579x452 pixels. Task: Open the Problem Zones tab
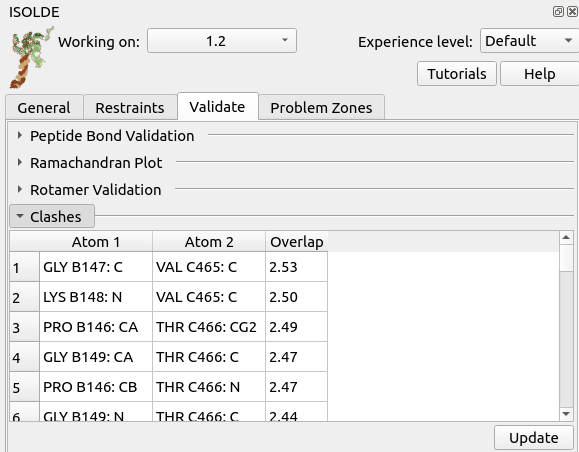click(x=321, y=108)
